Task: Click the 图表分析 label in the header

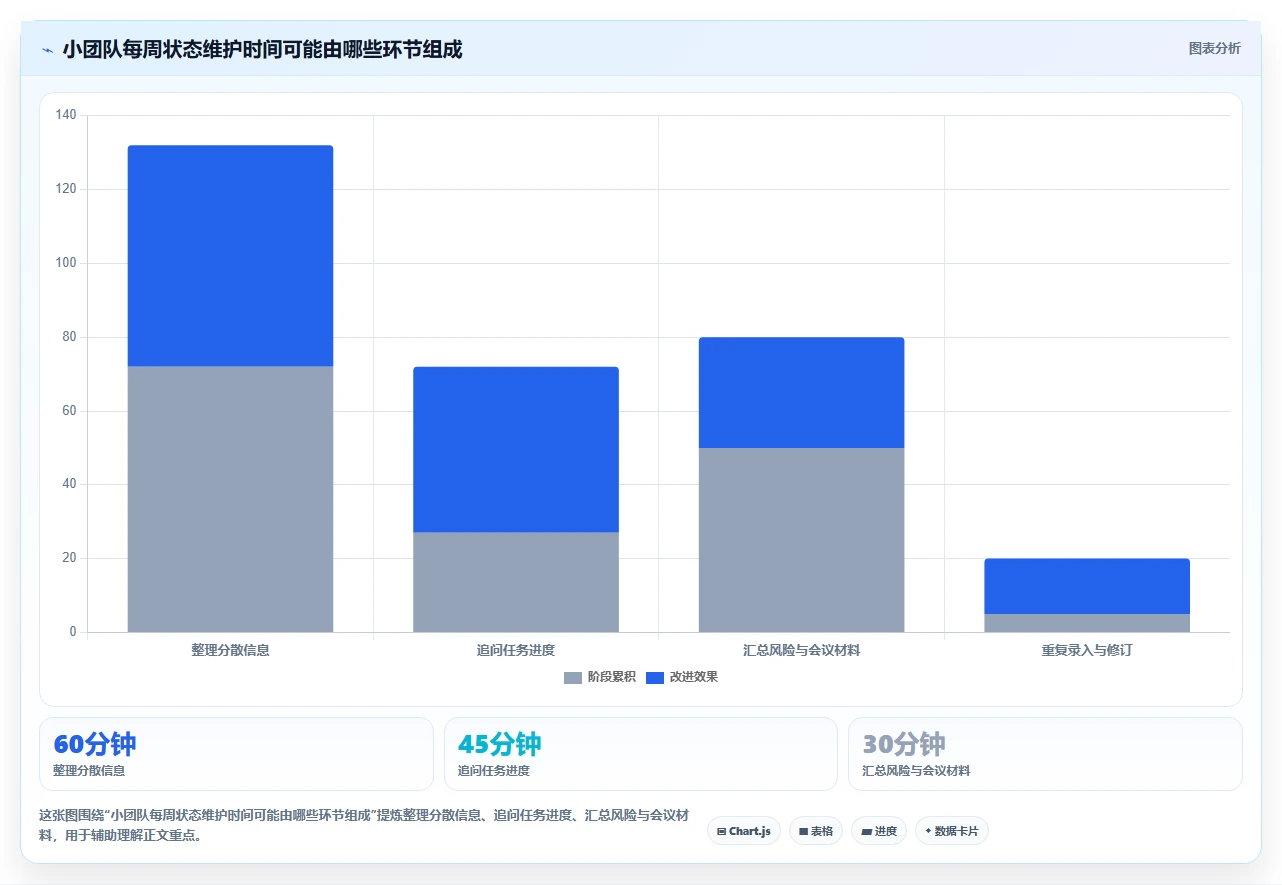Action: point(1214,48)
